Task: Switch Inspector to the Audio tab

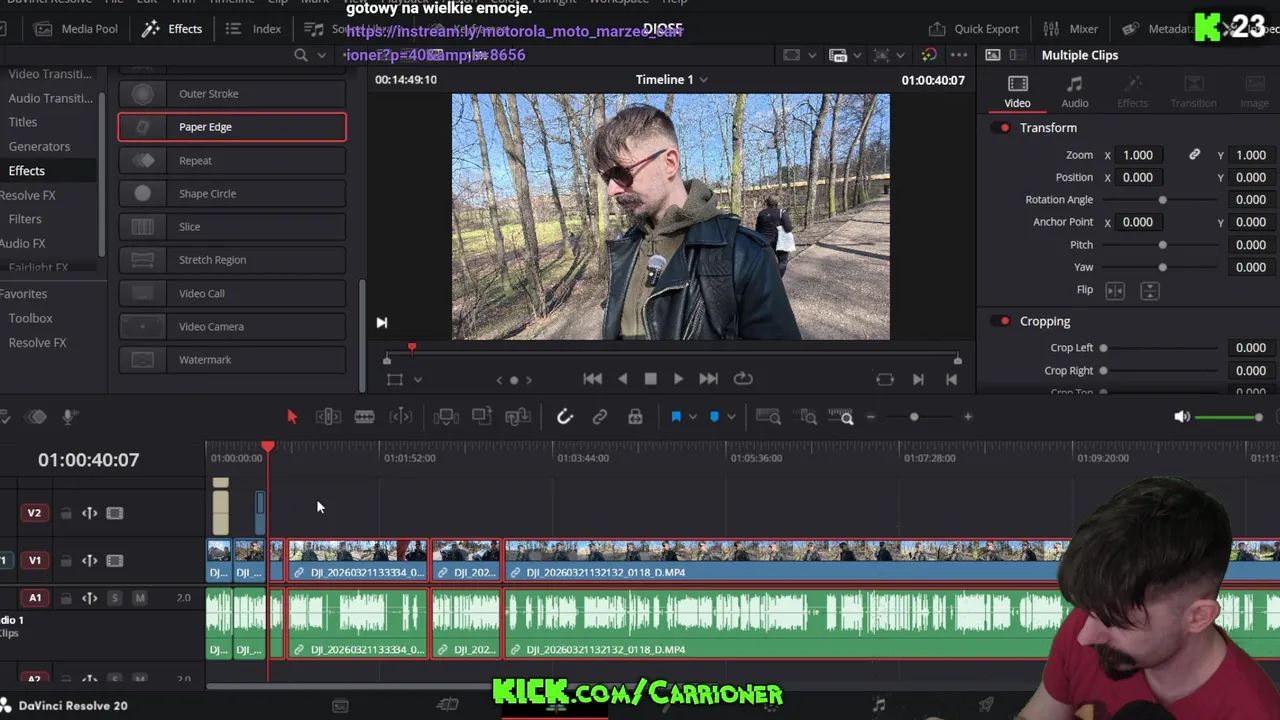Action: click(x=1075, y=91)
